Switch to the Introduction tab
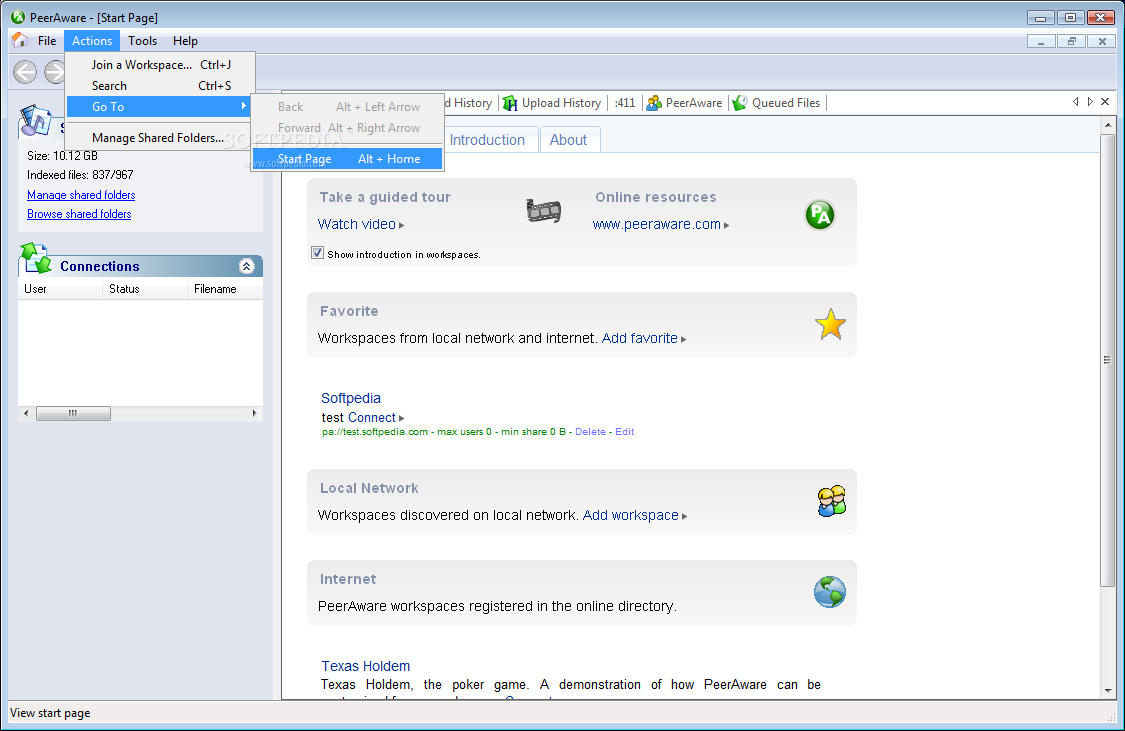This screenshot has height=731, width=1125. (487, 140)
